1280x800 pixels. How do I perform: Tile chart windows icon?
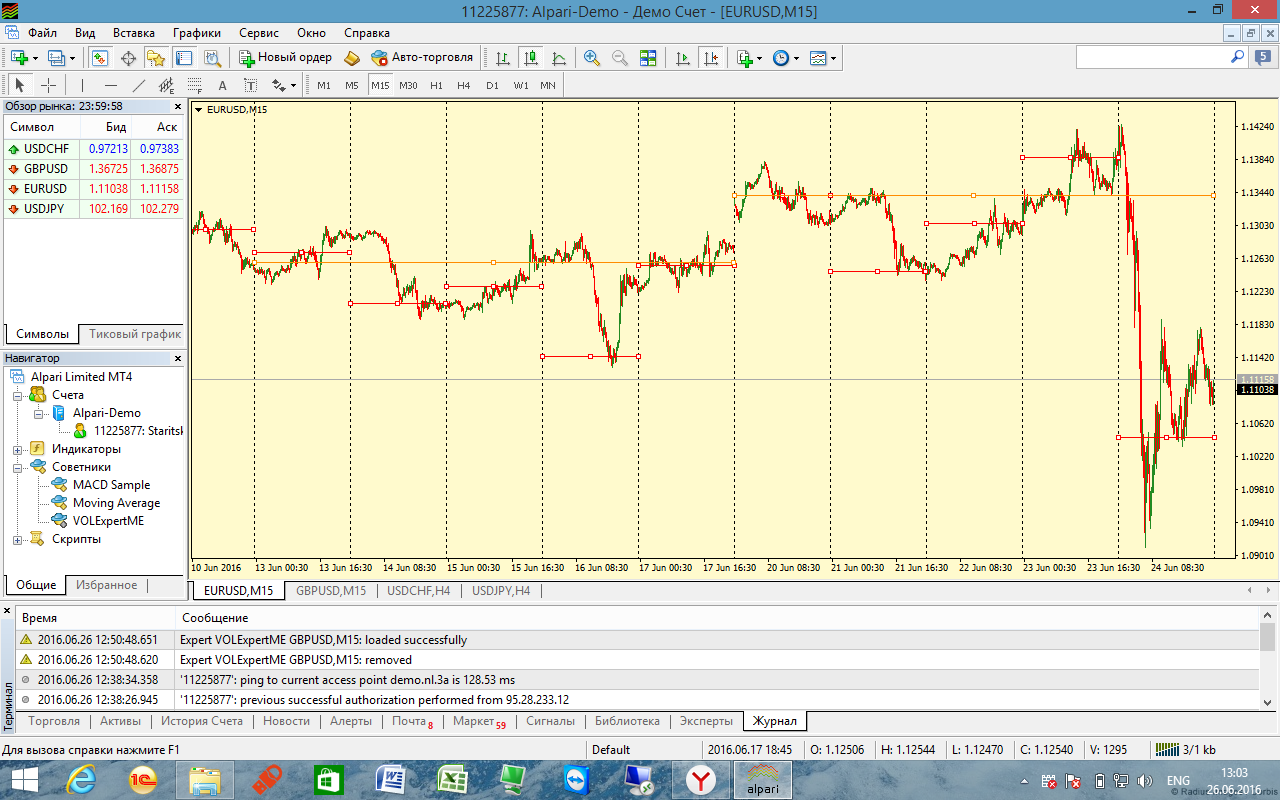(648, 58)
